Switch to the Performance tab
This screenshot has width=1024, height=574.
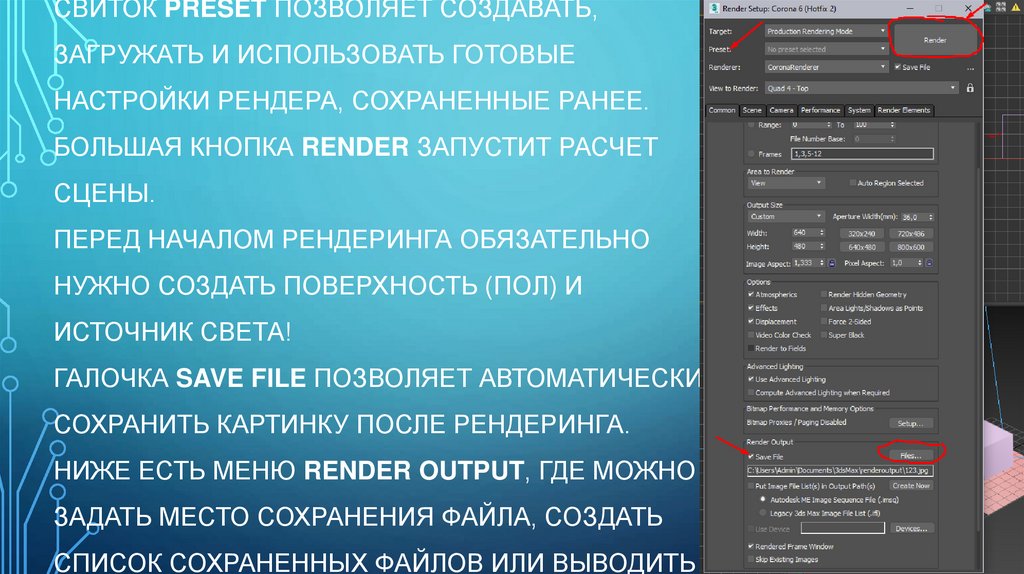(820, 110)
